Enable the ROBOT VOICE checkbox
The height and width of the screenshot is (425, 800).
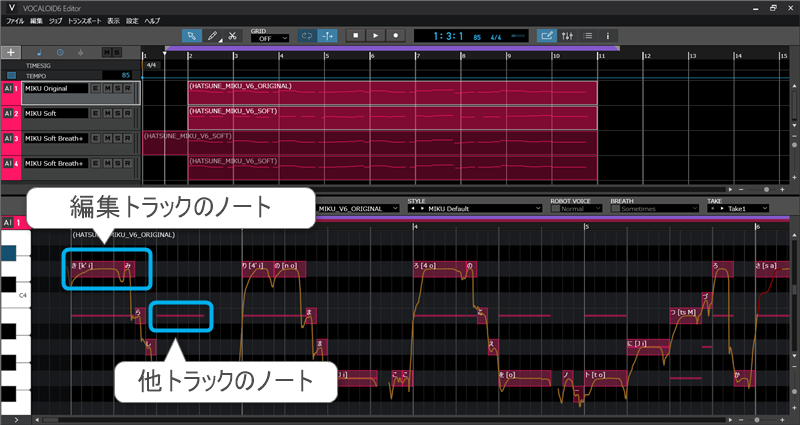555,209
